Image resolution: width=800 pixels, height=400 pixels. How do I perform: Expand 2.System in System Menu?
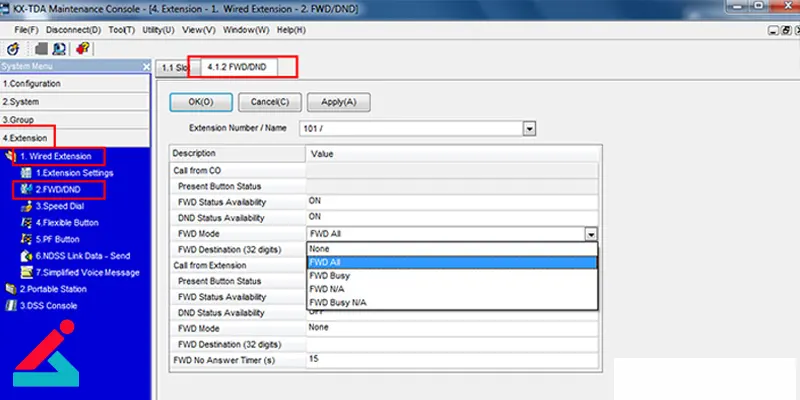pos(75,102)
